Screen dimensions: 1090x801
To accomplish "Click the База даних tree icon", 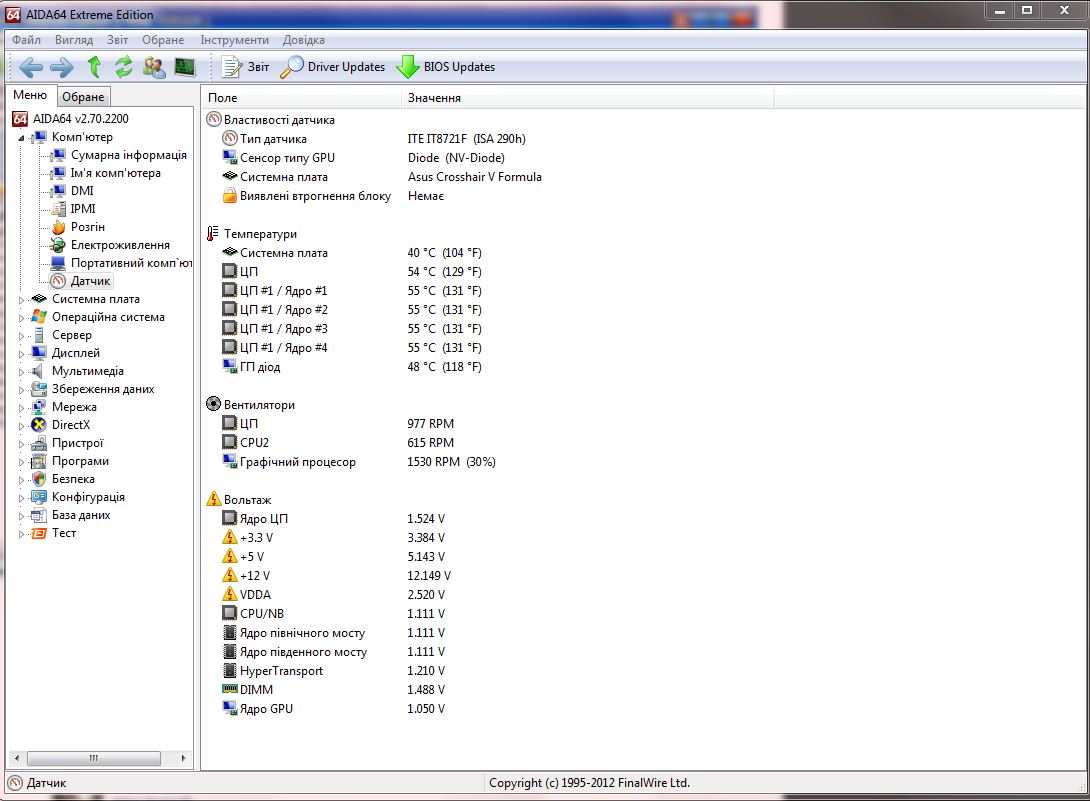I will [39, 515].
